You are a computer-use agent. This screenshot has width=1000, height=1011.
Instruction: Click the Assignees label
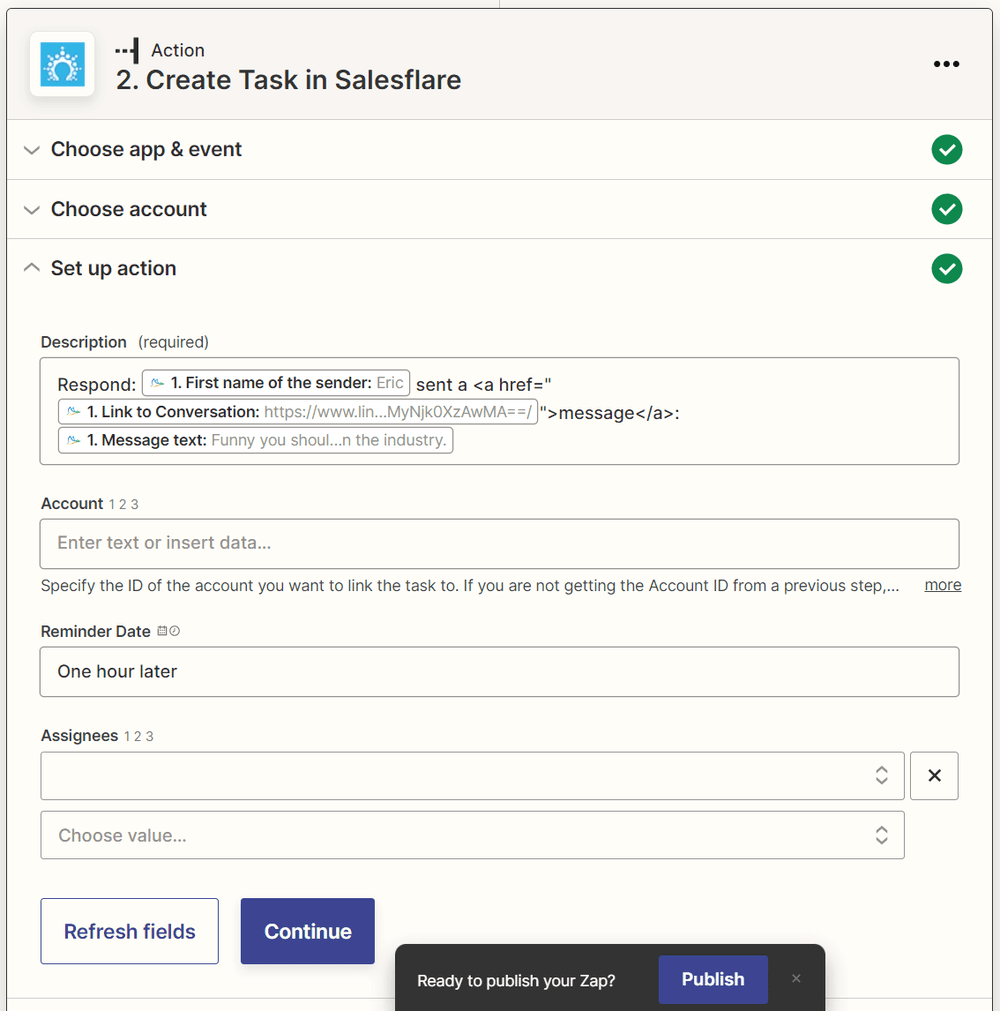pyautogui.click(x=79, y=736)
